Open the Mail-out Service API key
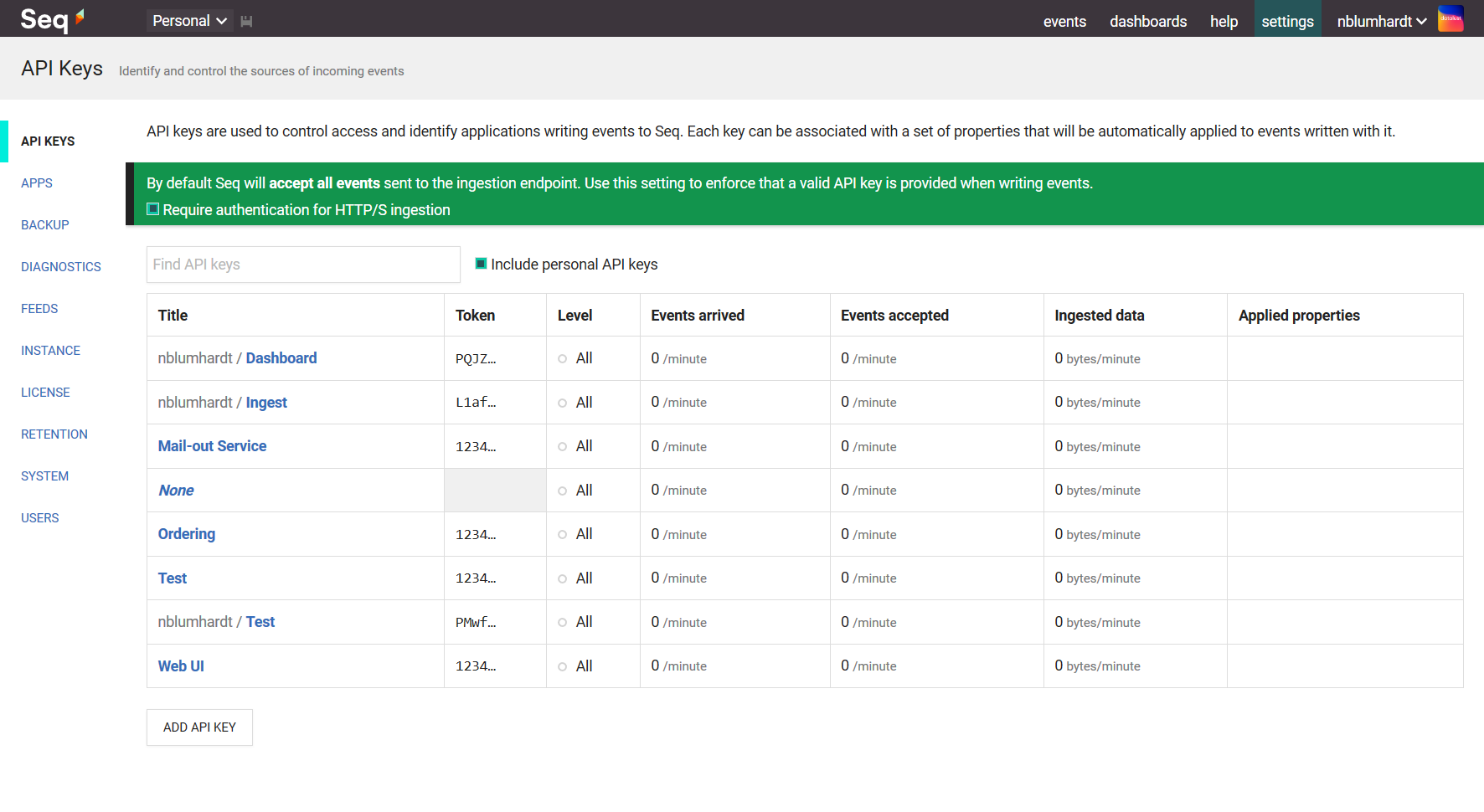 click(212, 446)
